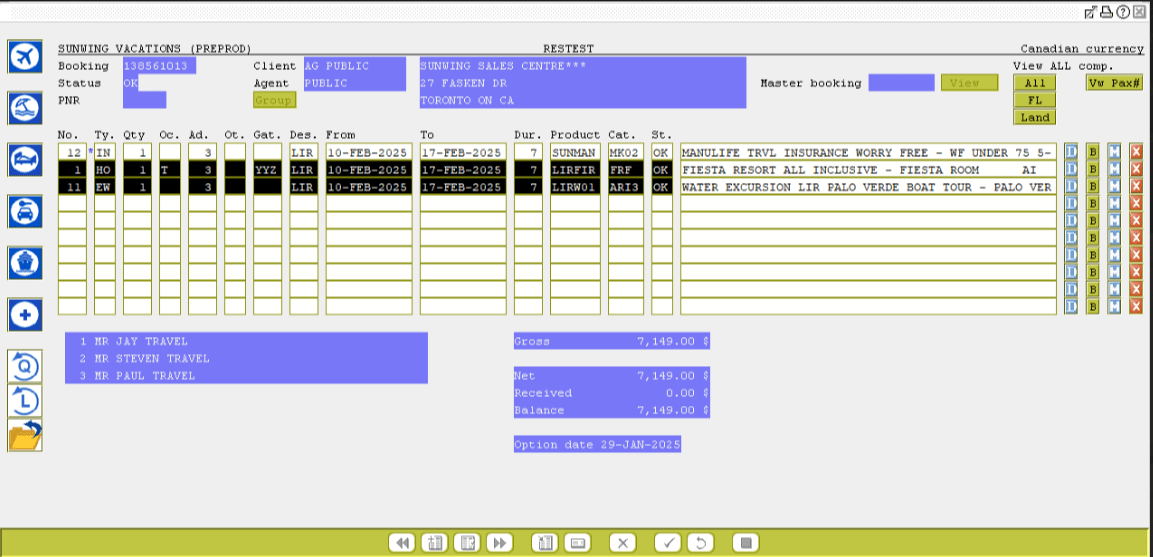Click the square stop toolbar button

[746, 543]
